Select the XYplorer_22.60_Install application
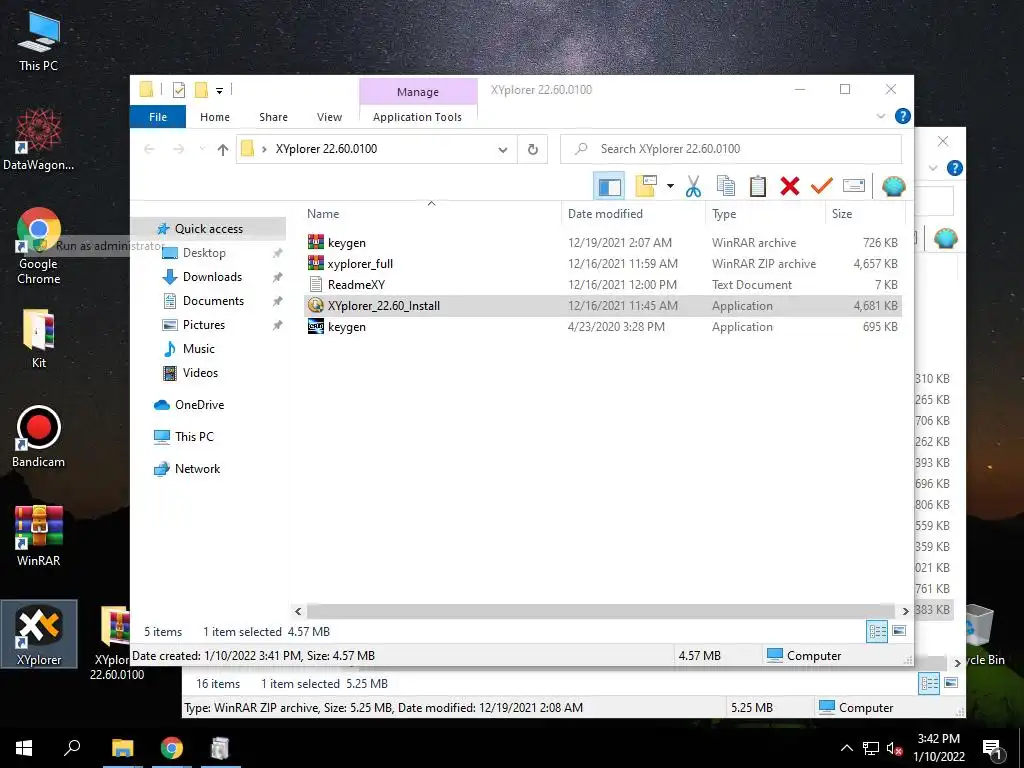1024x768 pixels. coord(603,306)
